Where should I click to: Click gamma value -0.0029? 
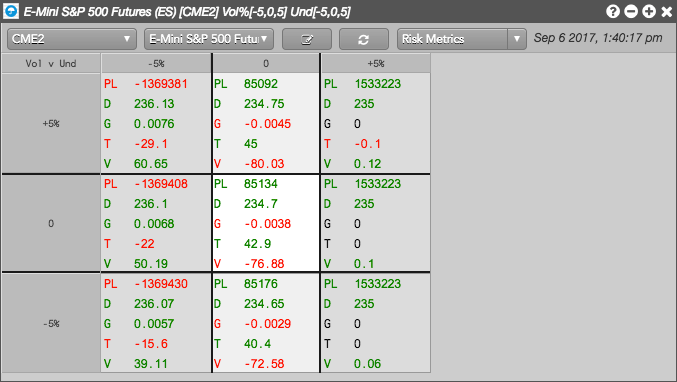268,324
